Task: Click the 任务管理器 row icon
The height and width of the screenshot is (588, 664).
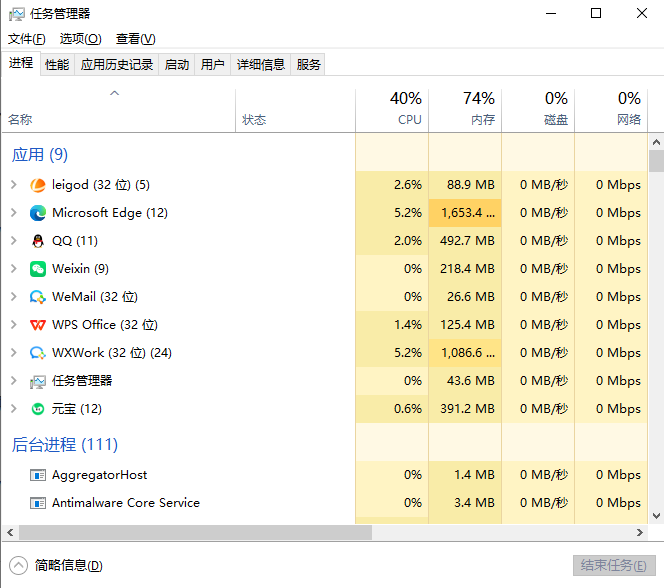Action: coord(38,382)
